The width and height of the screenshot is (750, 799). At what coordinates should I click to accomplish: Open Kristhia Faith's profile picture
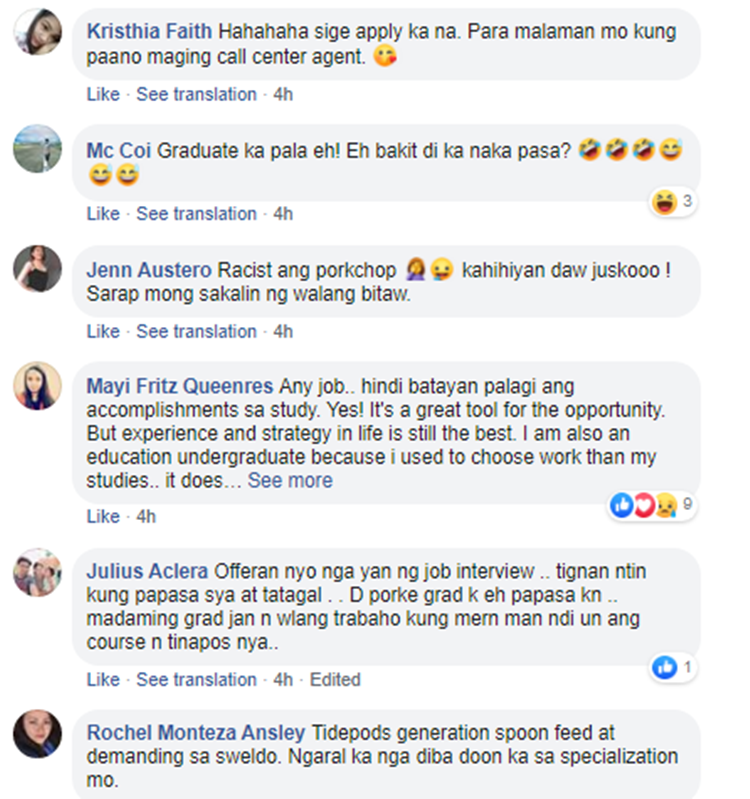pyautogui.click(x=37, y=32)
